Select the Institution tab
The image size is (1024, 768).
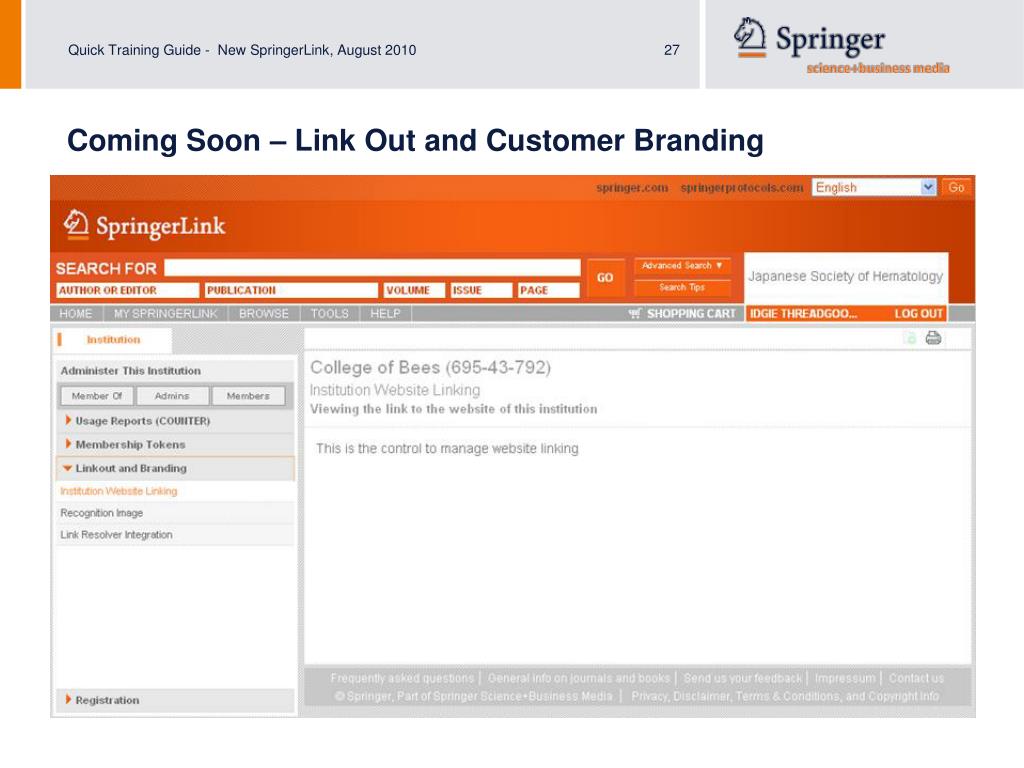pos(112,340)
